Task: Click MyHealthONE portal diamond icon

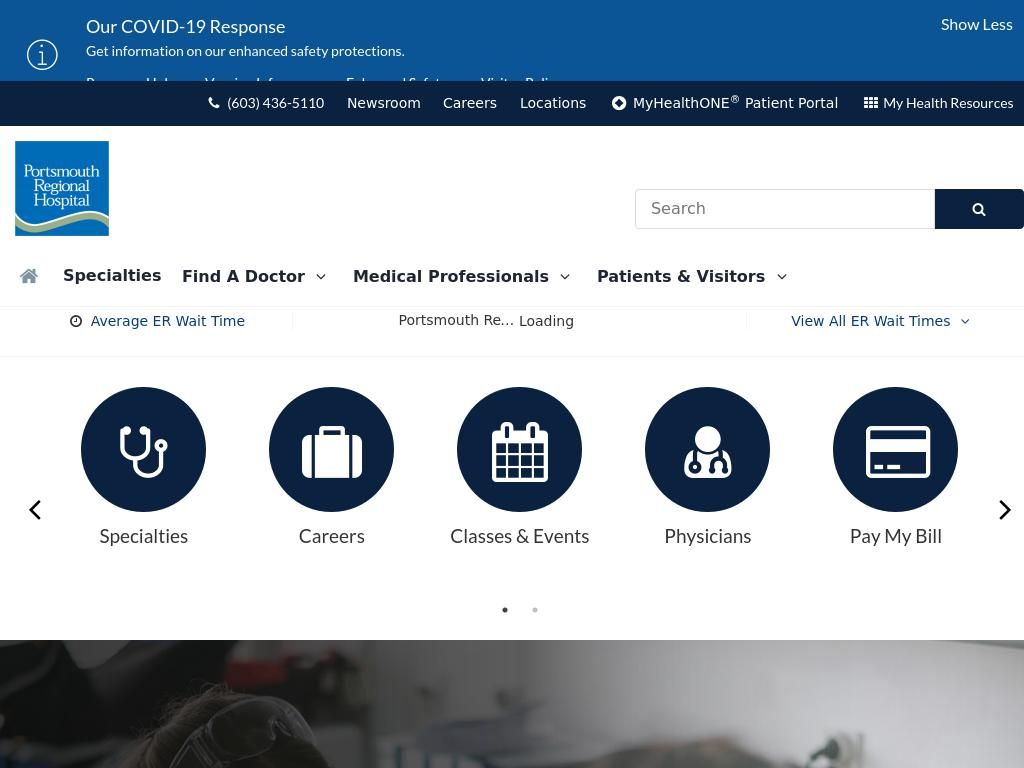Action: pos(618,103)
